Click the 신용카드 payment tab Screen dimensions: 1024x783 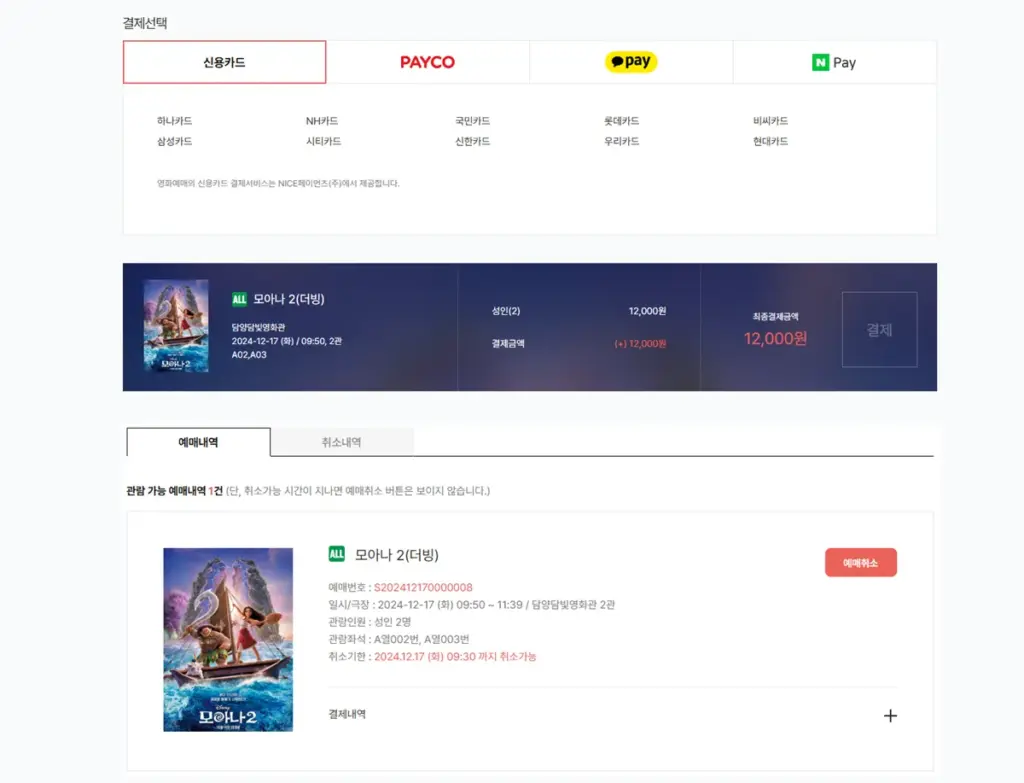tap(224, 62)
